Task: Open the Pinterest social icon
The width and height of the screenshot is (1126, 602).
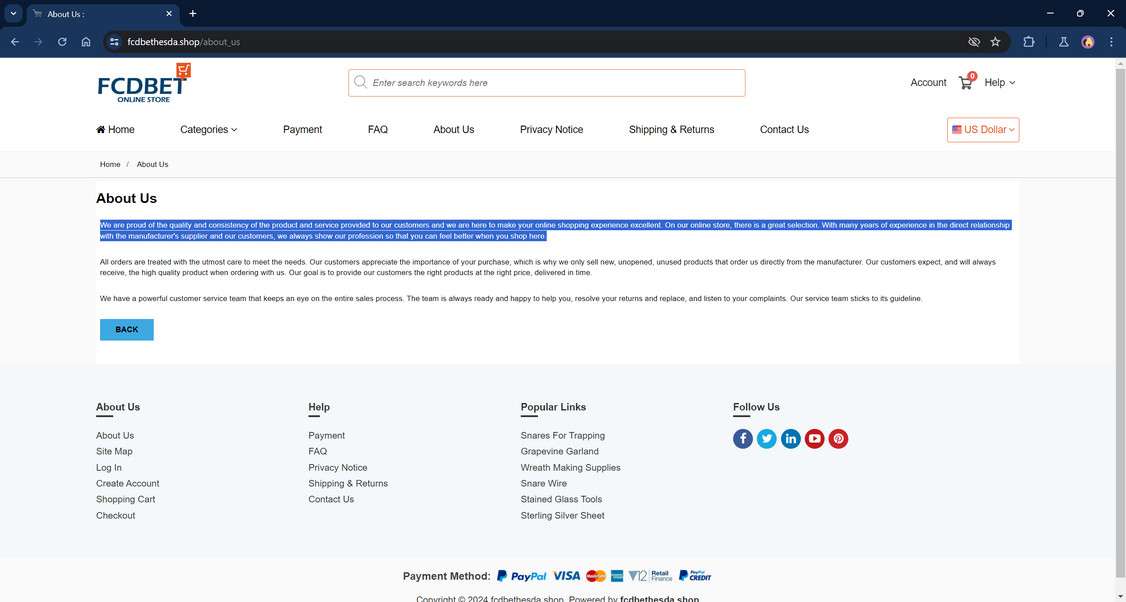Action: [x=838, y=438]
